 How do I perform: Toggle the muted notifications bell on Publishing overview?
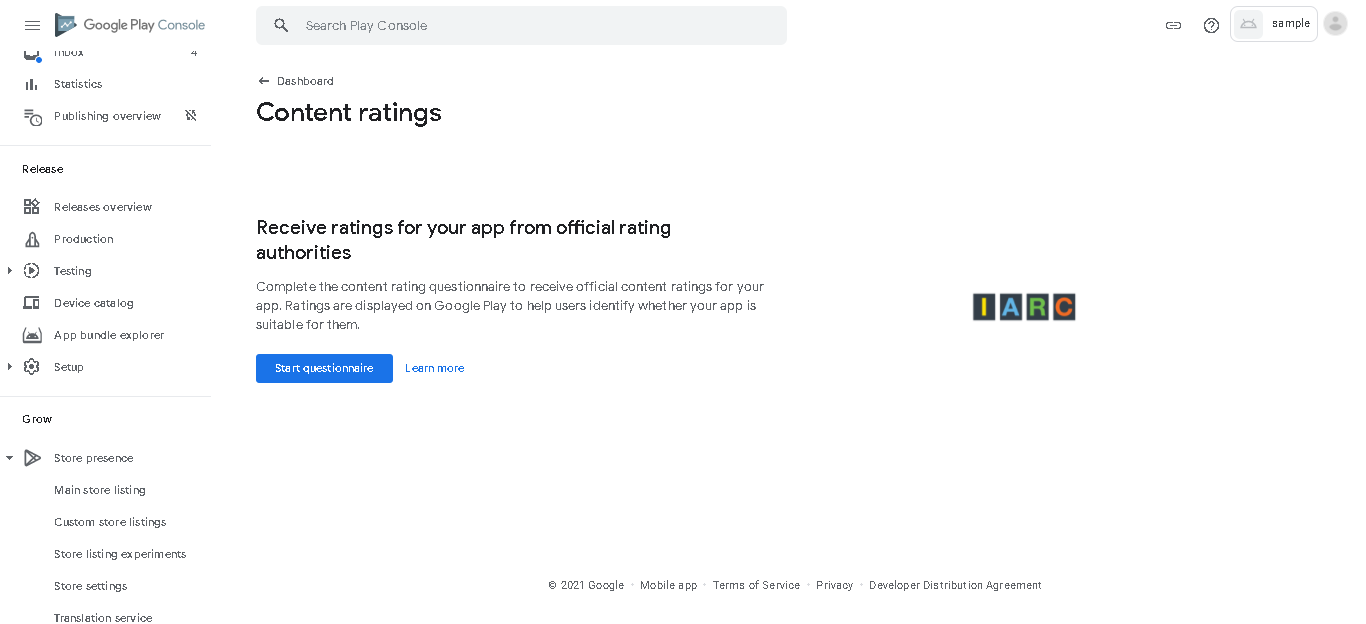coord(191,116)
